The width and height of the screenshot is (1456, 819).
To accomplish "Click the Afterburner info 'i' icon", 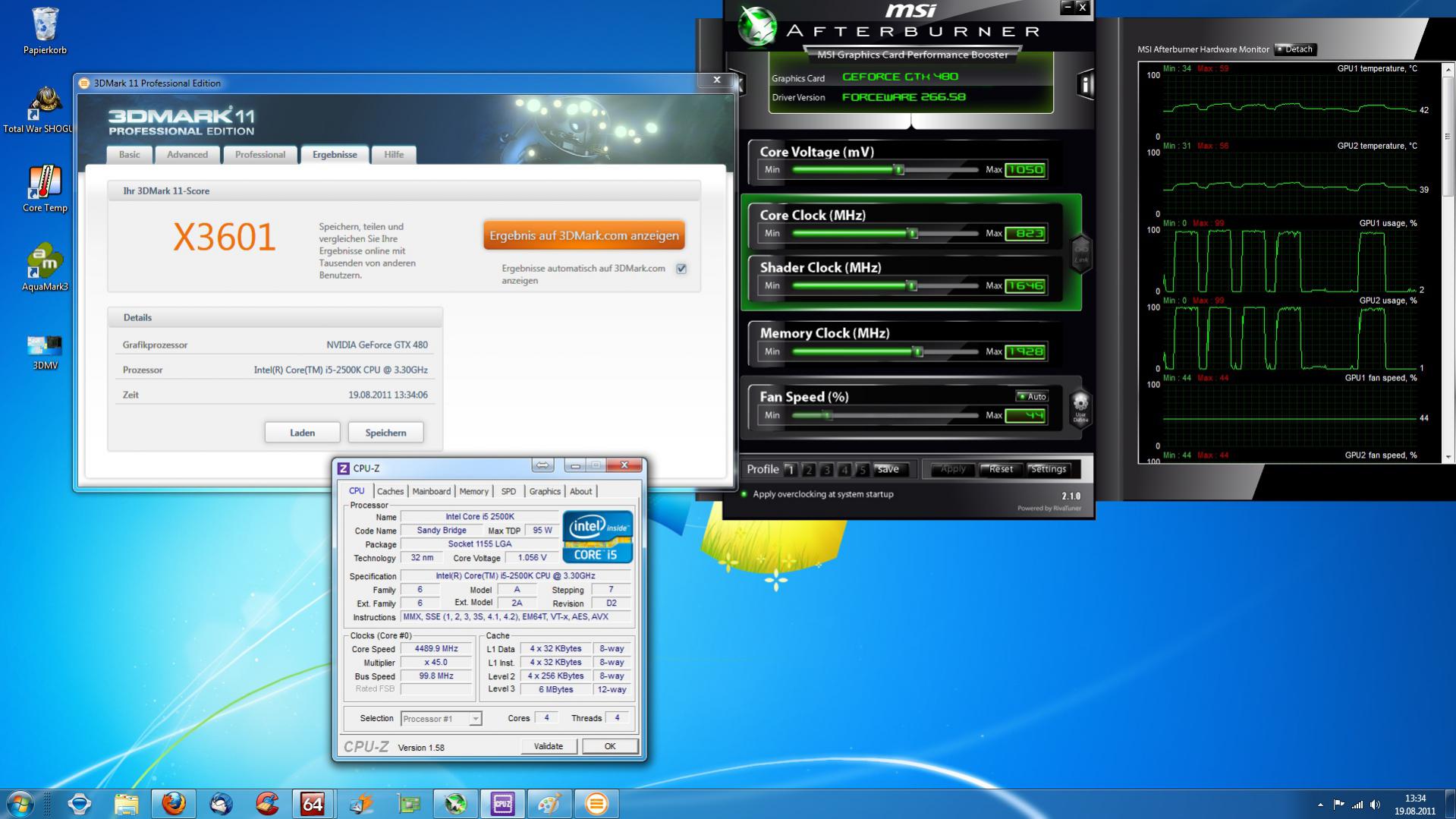I will point(1085,84).
